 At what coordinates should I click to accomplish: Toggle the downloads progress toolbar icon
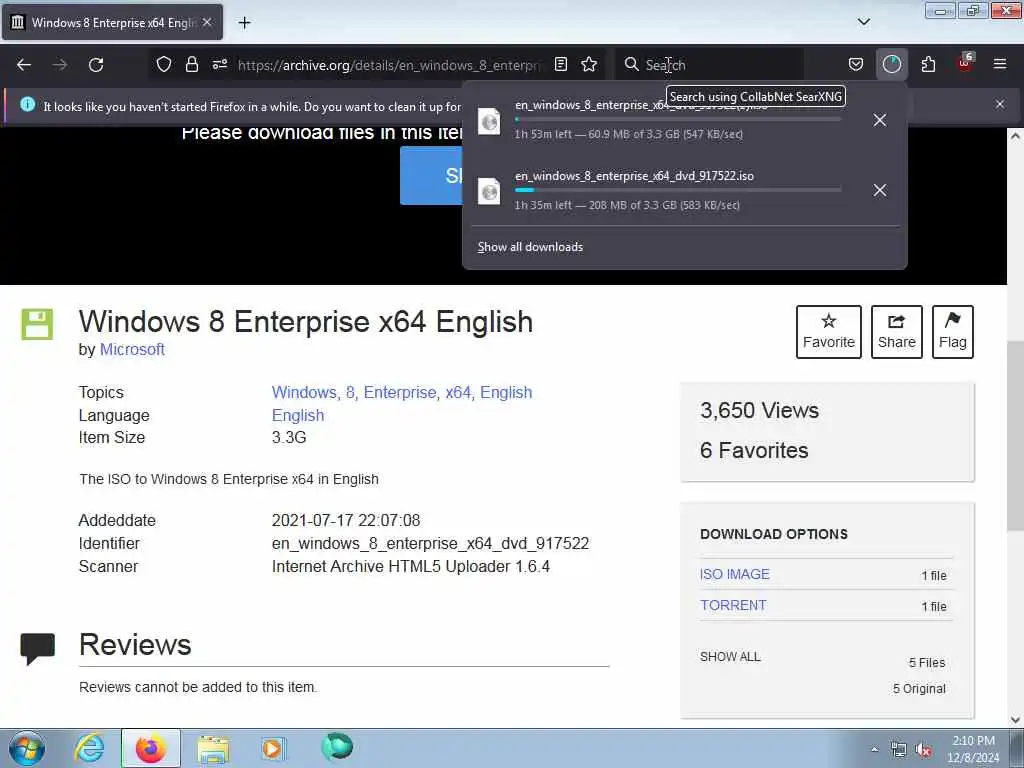891,64
